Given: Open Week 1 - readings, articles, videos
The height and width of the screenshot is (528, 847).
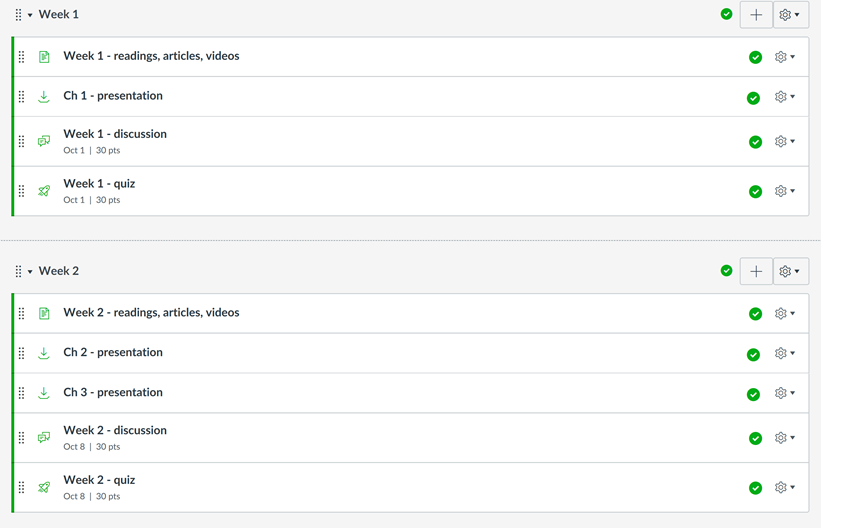Looking at the screenshot, I should pyautogui.click(x=151, y=56).
